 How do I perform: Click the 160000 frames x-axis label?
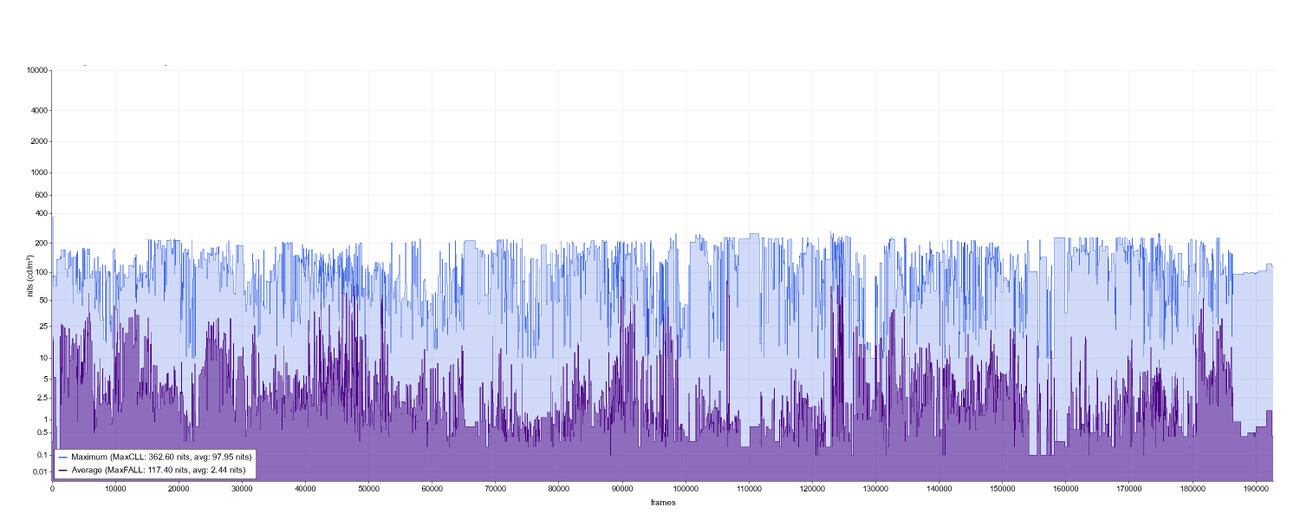tap(1066, 489)
